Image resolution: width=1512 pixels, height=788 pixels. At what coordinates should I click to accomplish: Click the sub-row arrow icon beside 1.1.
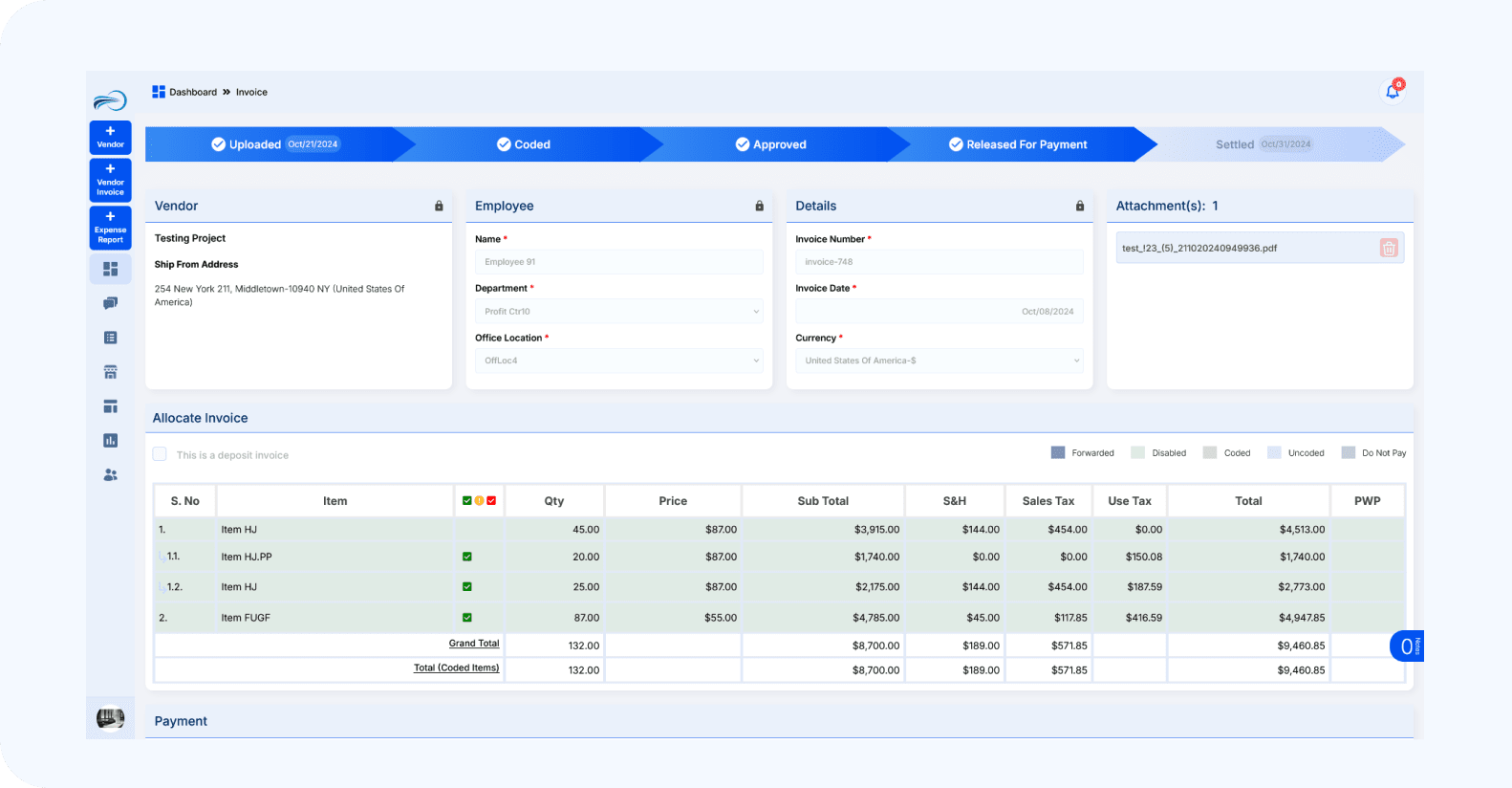click(162, 557)
